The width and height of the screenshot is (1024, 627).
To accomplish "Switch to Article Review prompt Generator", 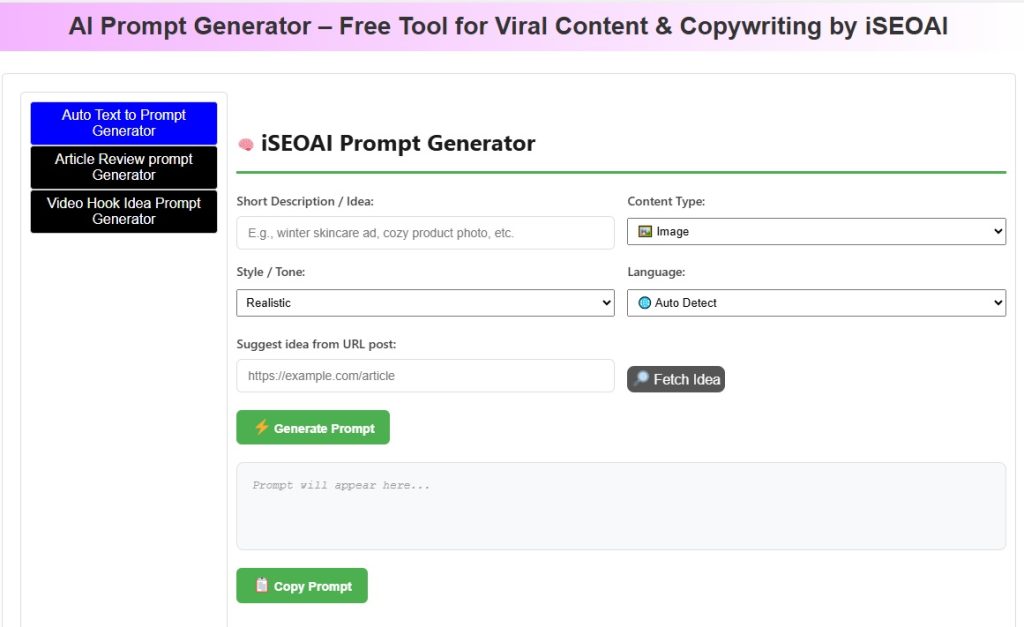I will (x=123, y=167).
